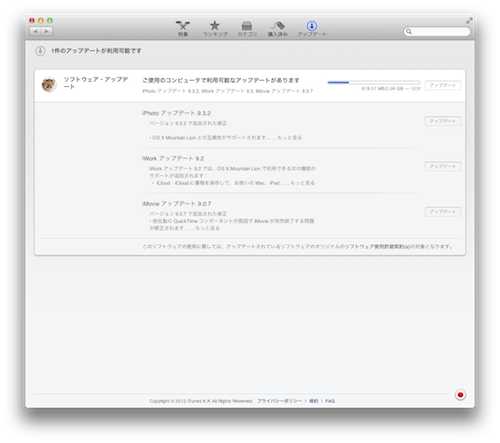The width and height of the screenshot is (500, 443).
Task: Select the Updates (アップデート) toolbar tab
Action: (312, 28)
